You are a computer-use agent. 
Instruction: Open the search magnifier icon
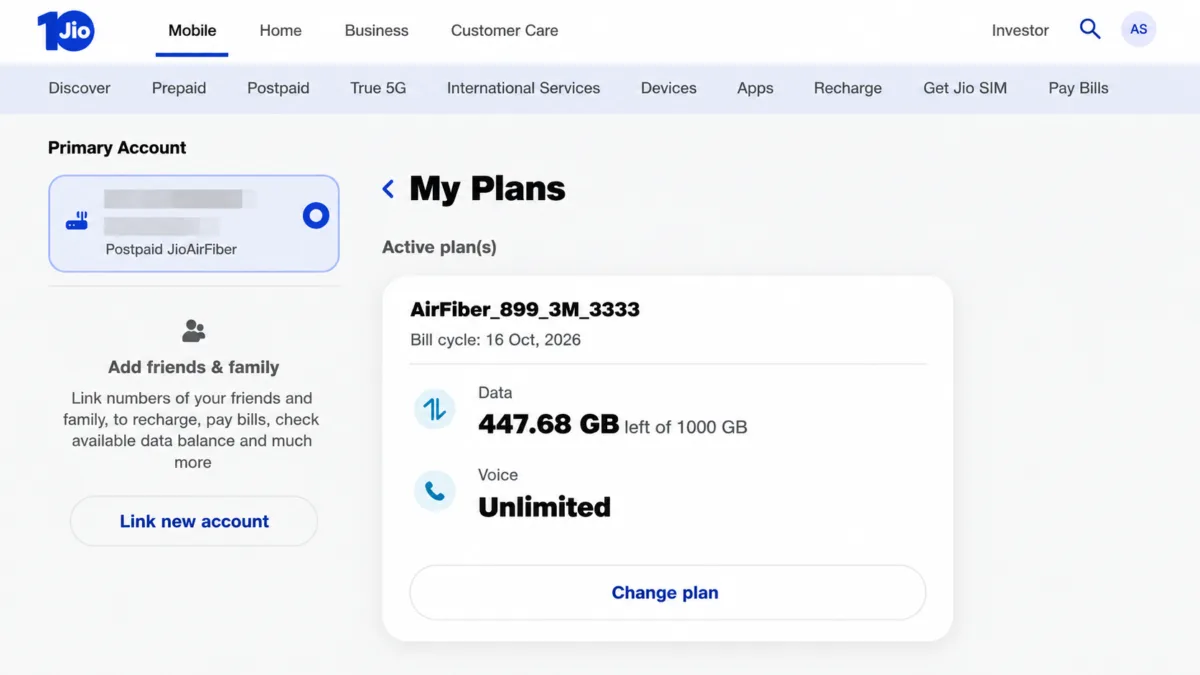[x=1090, y=29]
